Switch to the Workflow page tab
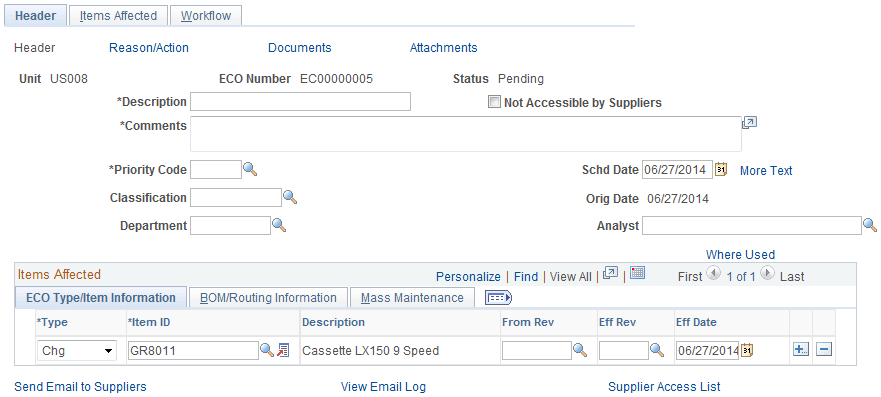Screen dimensions: 881x397 click(206, 16)
